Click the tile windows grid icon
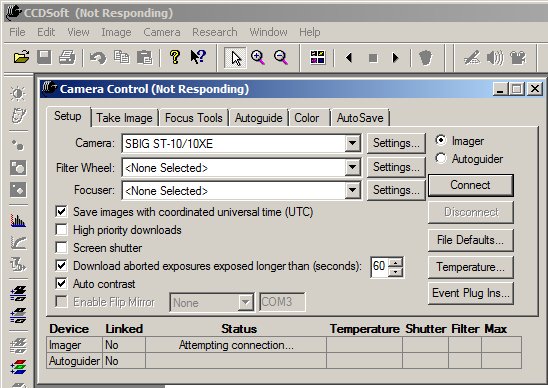This screenshot has height=388, width=548. [x=317, y=57]
